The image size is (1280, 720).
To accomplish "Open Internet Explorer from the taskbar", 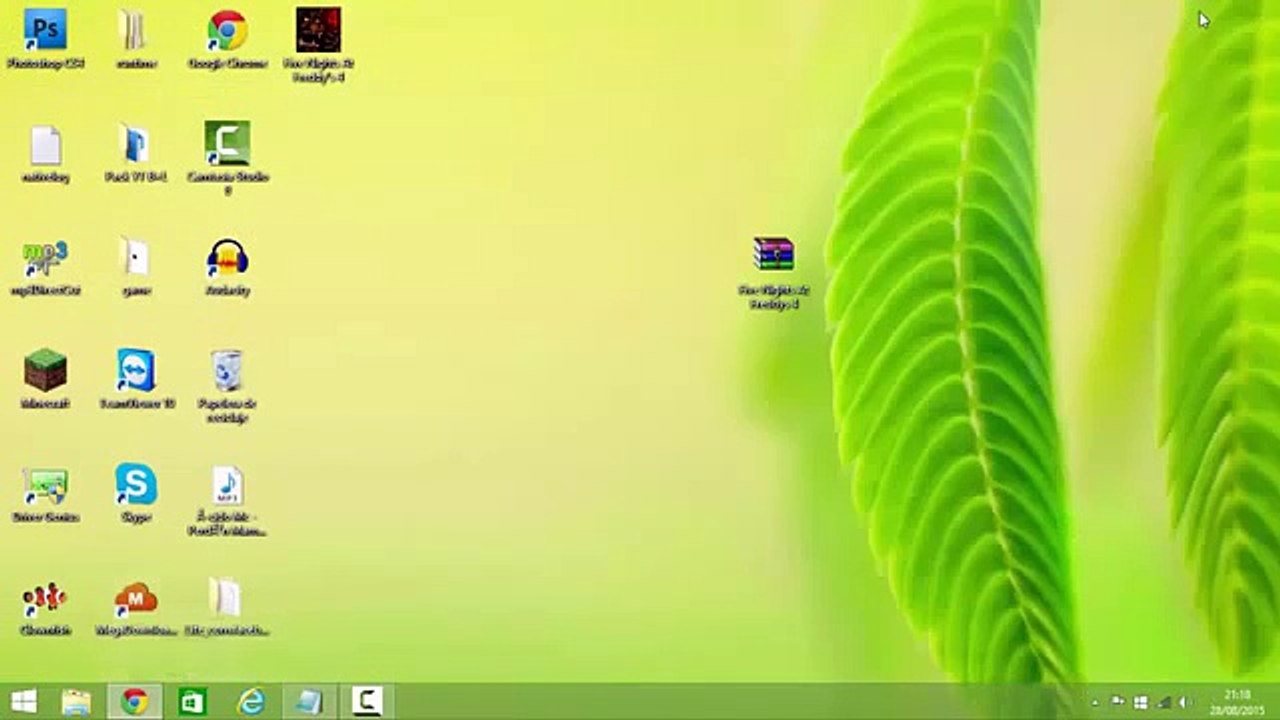I will pyautogui.click(x=250, y=702).
